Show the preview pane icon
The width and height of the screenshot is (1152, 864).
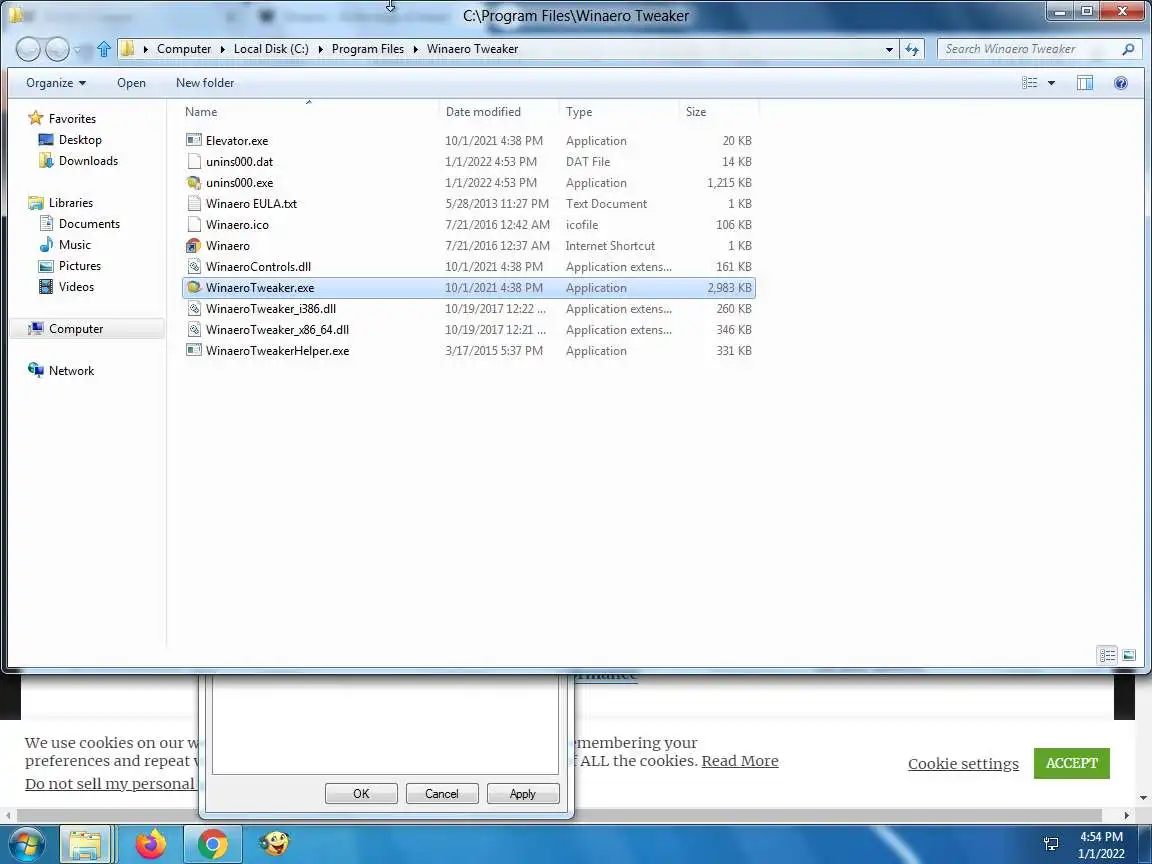pyautogui.click(x=1084, y=83)
